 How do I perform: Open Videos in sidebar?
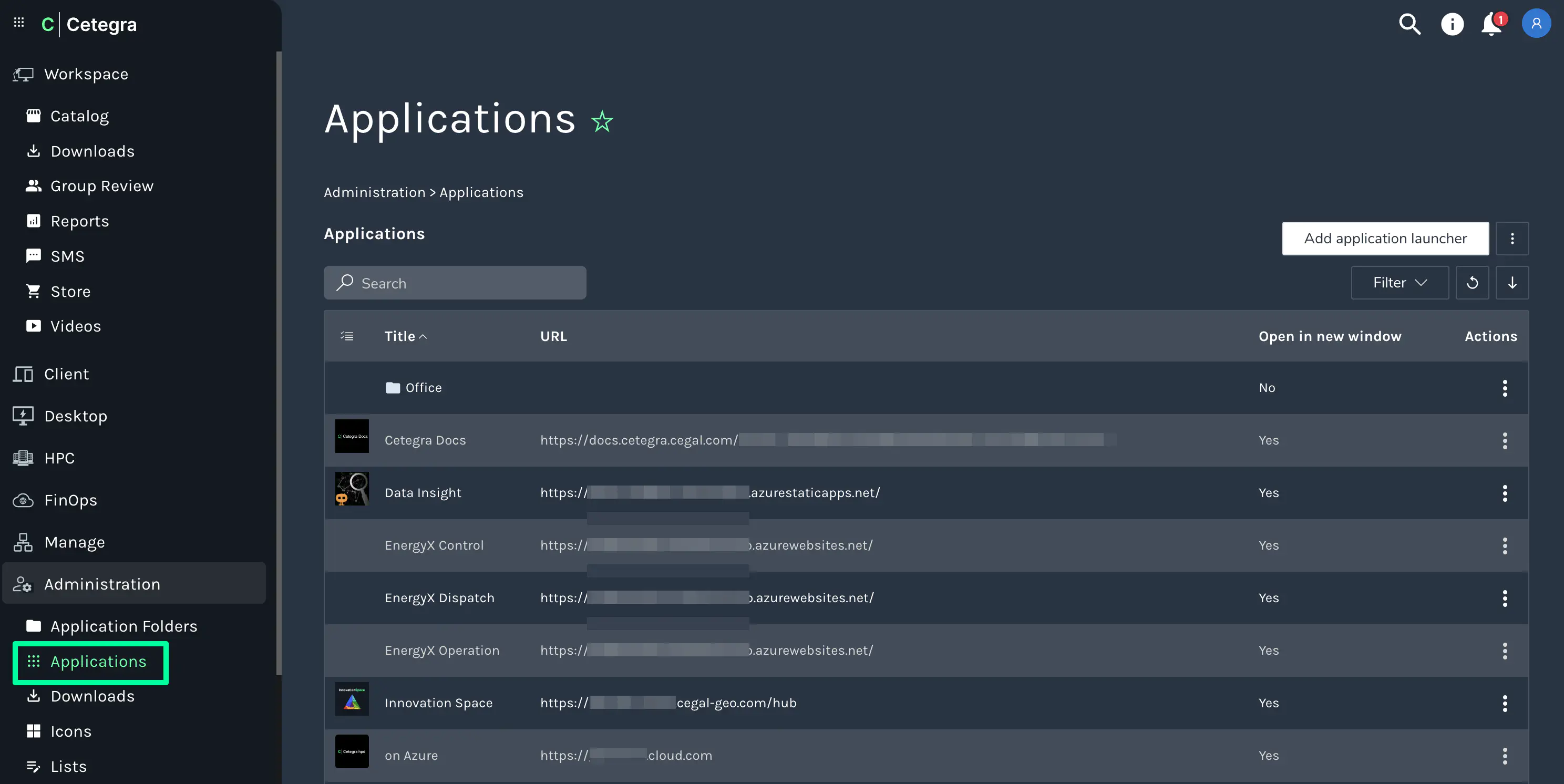(x=75, y=326)
